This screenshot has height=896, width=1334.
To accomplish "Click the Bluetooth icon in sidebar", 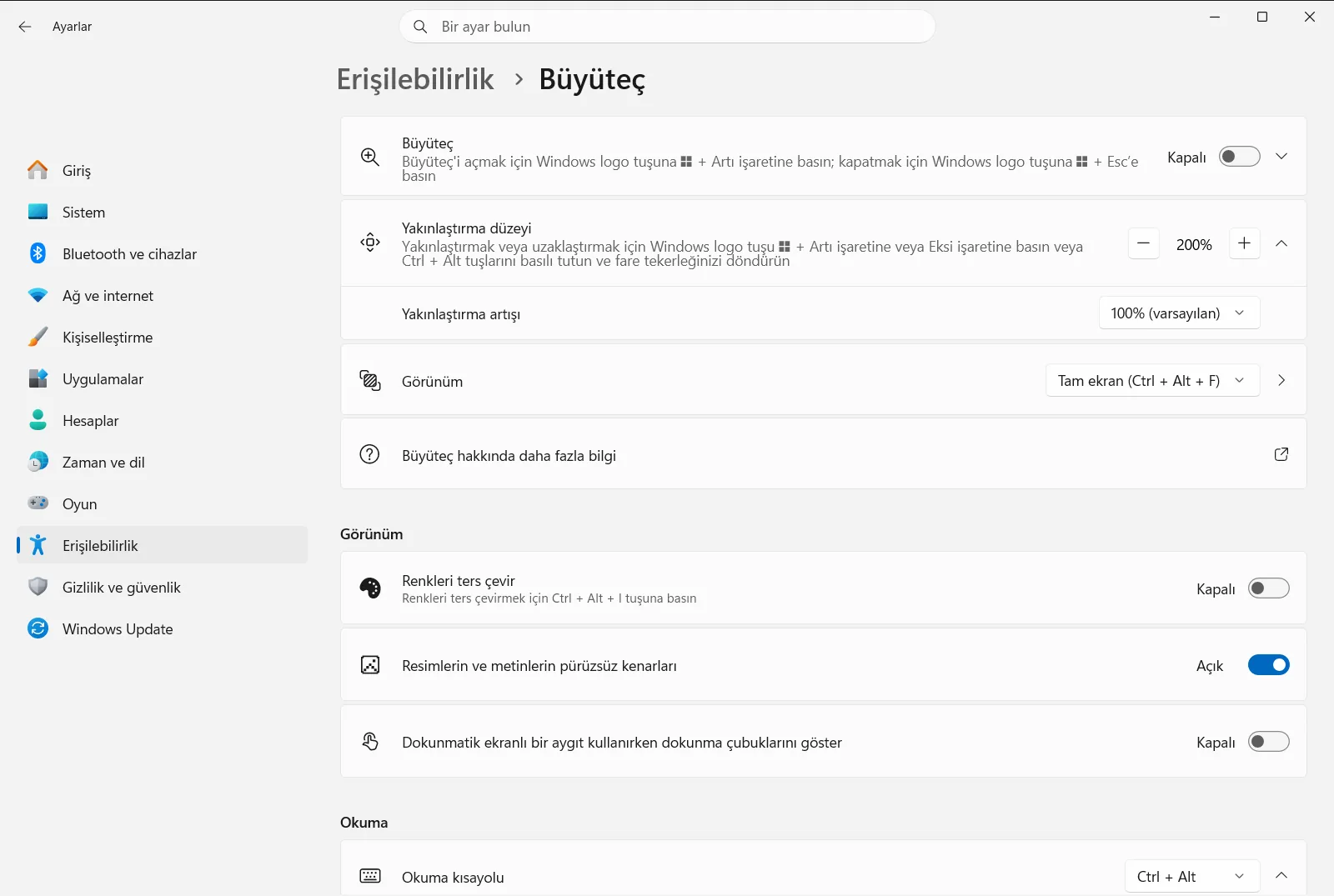I will point(38,253).
